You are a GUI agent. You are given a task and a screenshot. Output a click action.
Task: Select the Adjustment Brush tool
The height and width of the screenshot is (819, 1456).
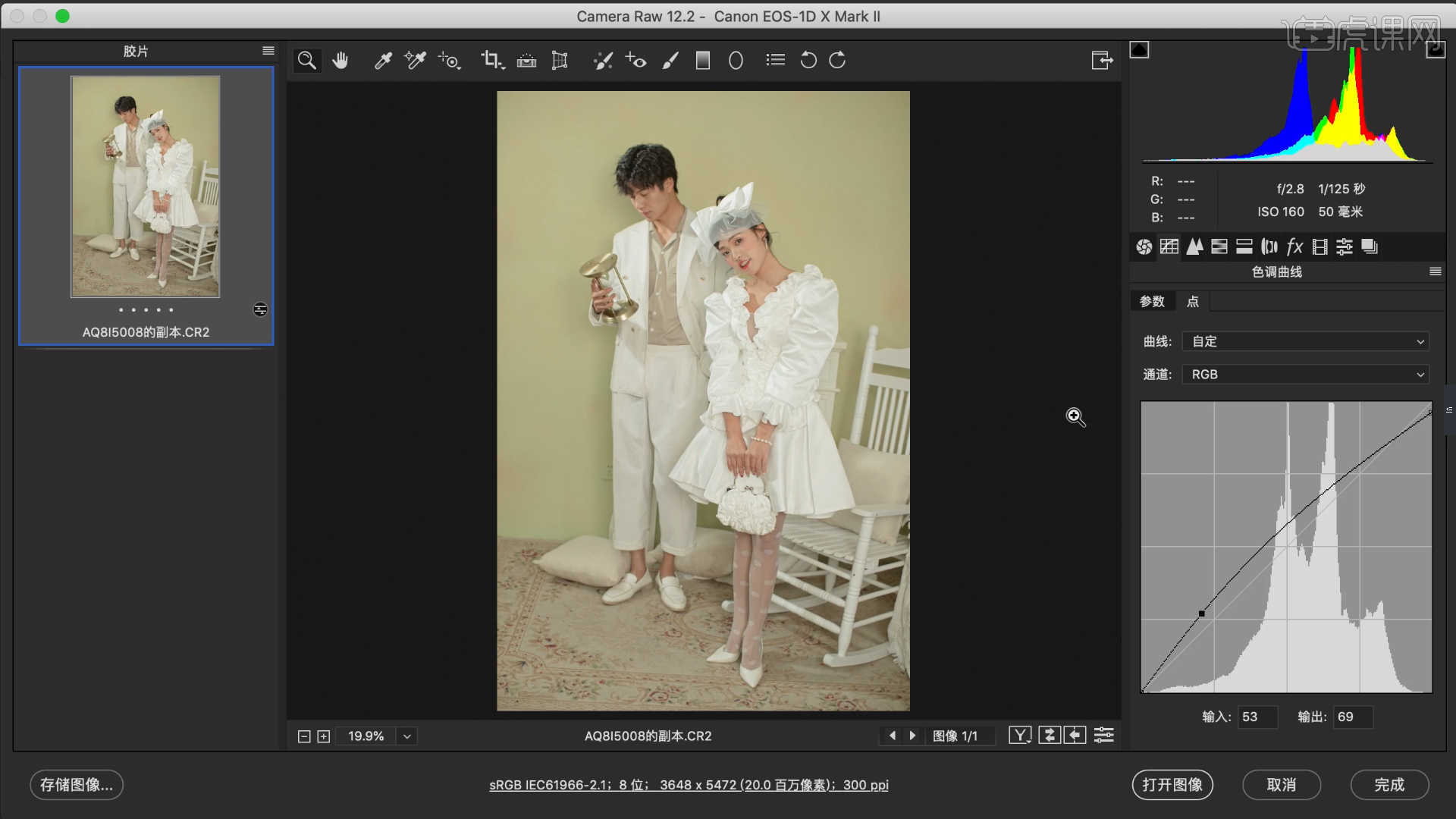(670, 61)
